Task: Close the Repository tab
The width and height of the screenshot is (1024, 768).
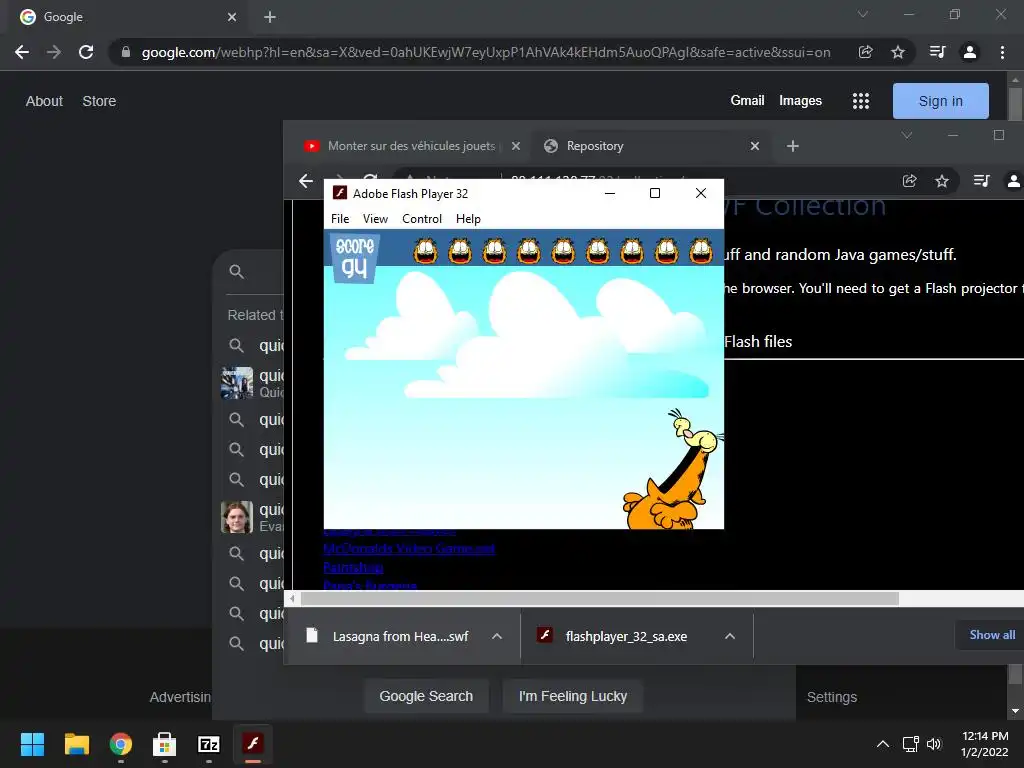Action: (x=755, y=146)
